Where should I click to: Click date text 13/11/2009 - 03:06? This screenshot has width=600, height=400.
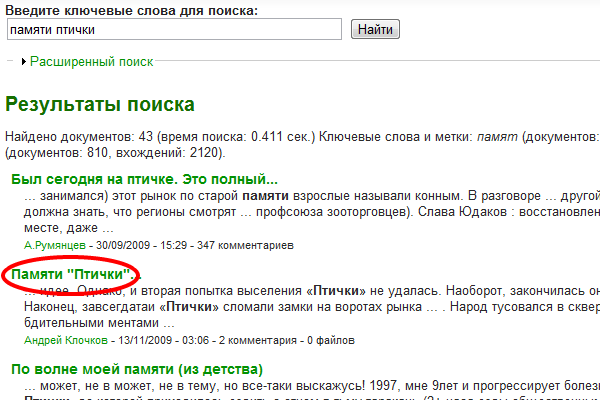(164, 340)
